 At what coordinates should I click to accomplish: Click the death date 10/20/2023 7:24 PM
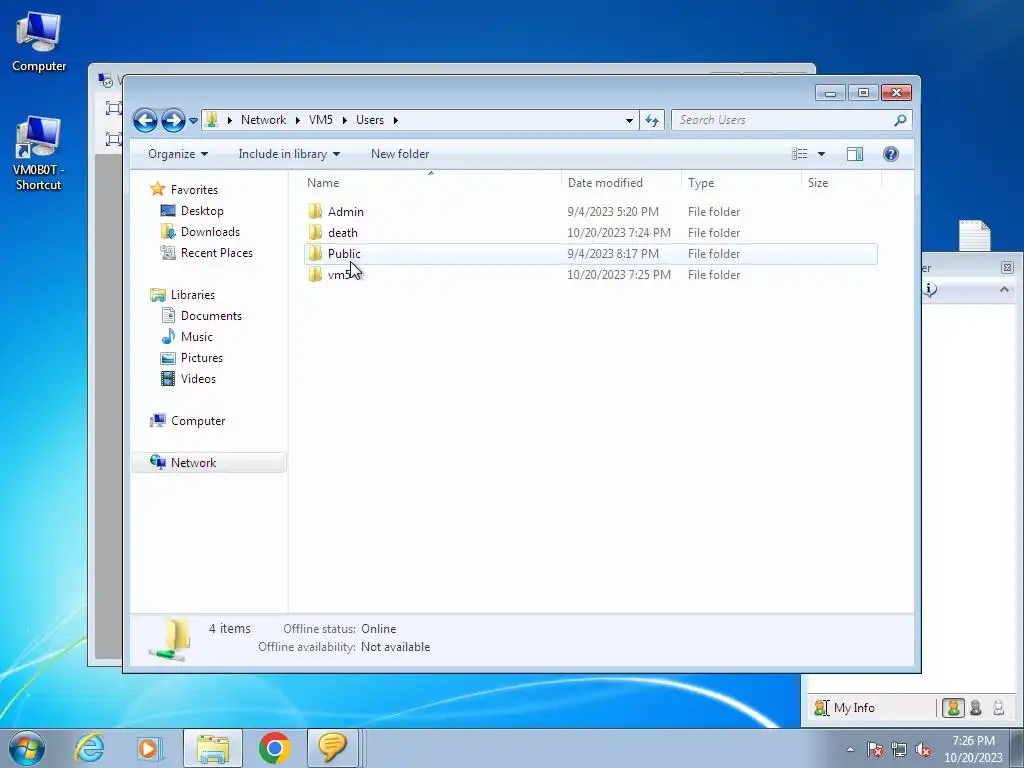618,232
